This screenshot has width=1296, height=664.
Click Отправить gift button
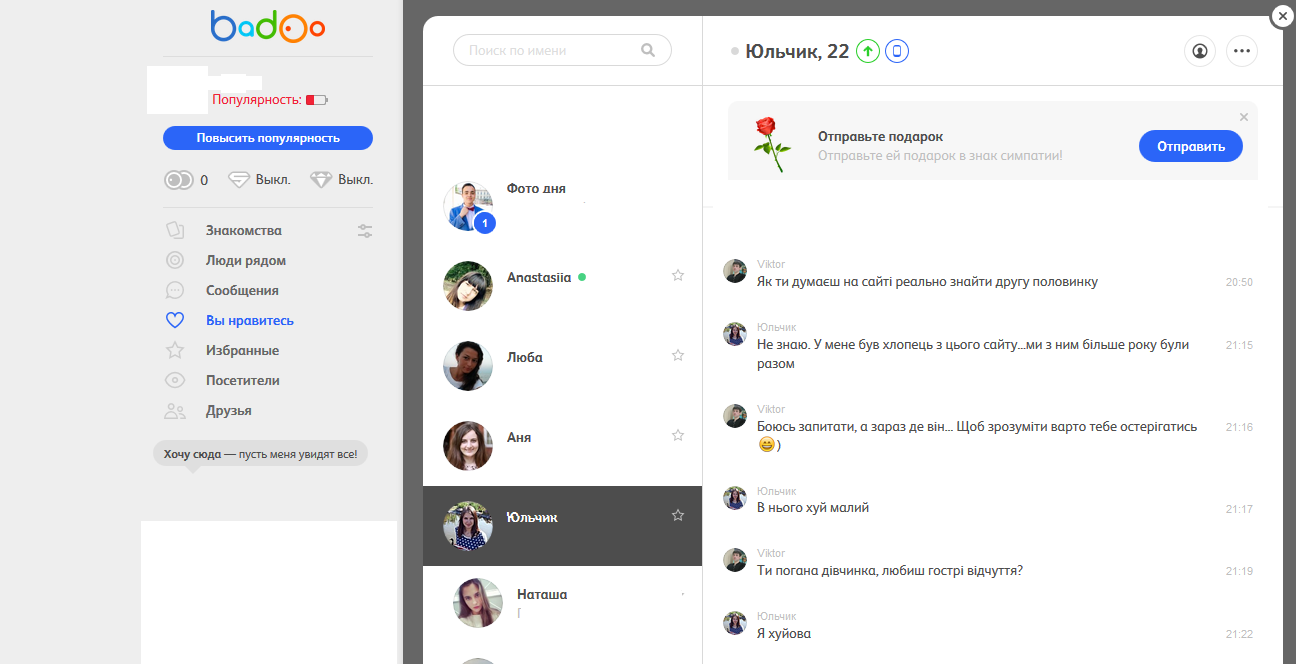(x=1191, y=146)
